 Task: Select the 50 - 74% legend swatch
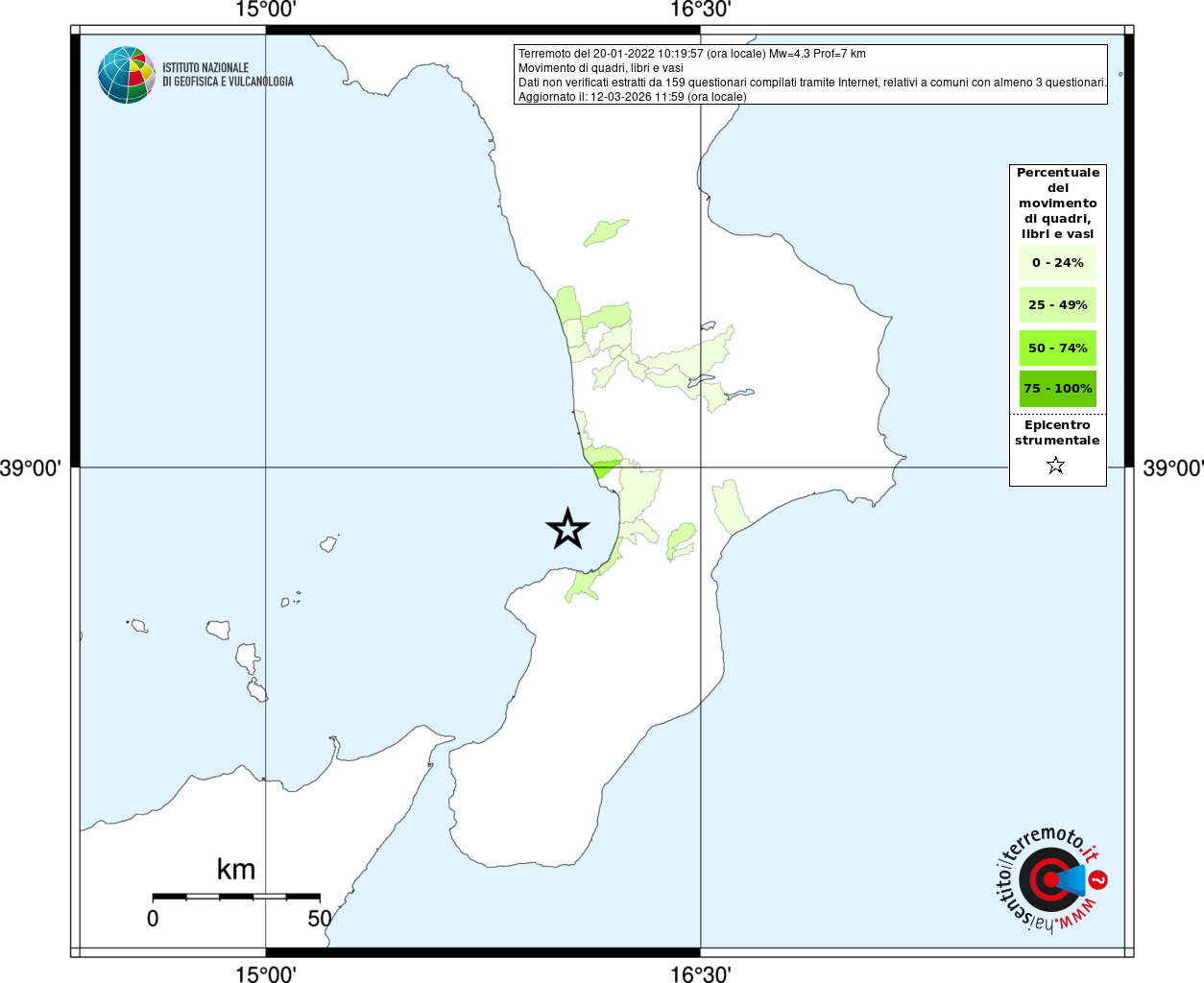pos(1057,348)
